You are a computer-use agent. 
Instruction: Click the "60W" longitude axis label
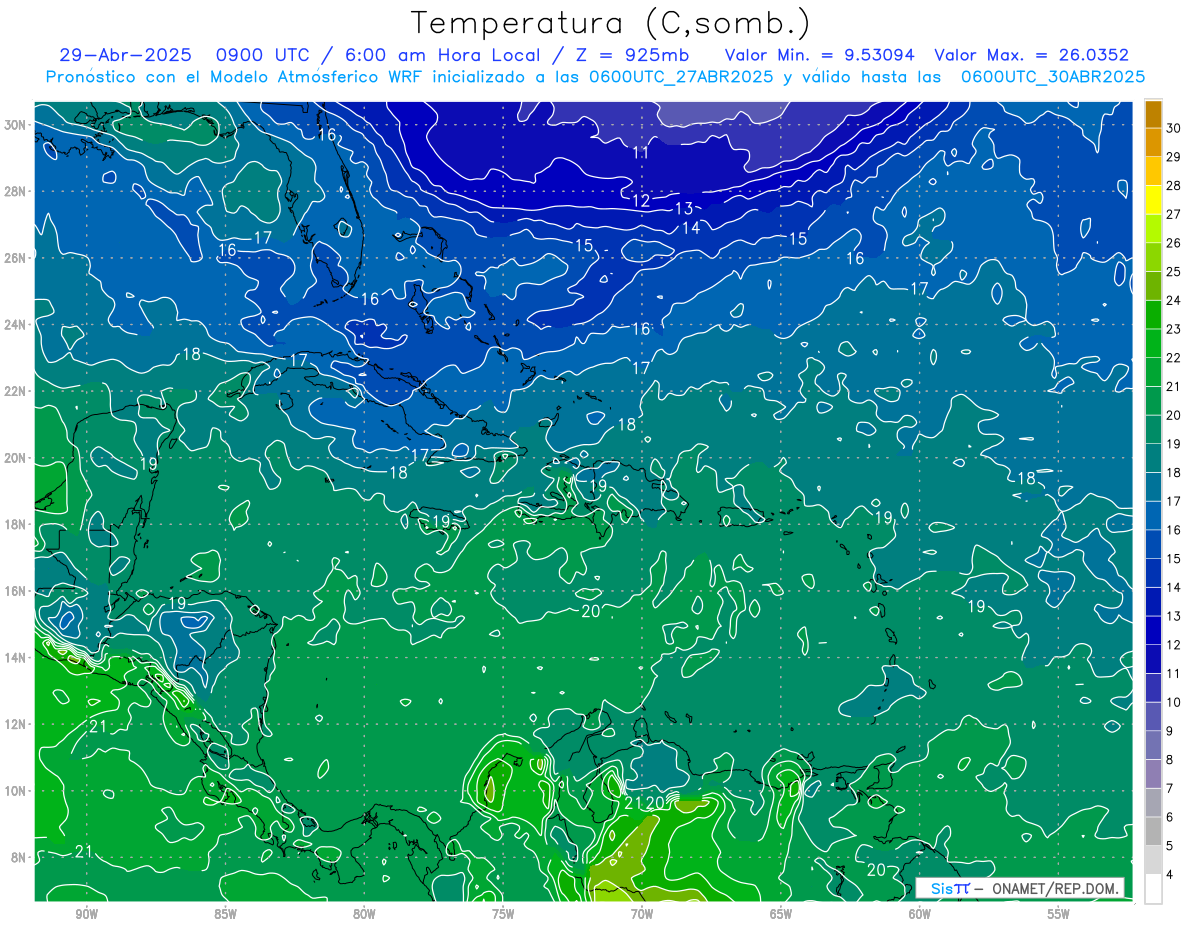[919, 914]
